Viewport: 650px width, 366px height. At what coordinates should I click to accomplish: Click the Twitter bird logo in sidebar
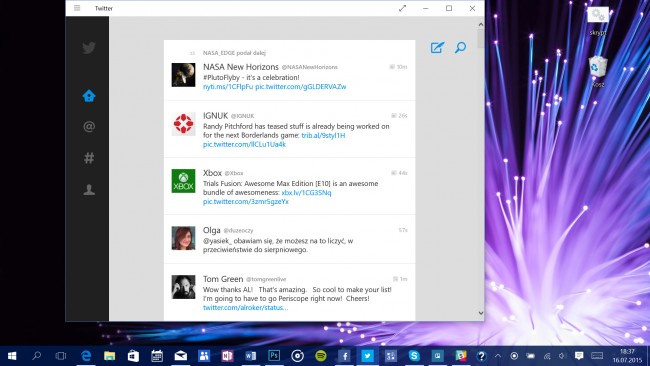pos(89,48)
